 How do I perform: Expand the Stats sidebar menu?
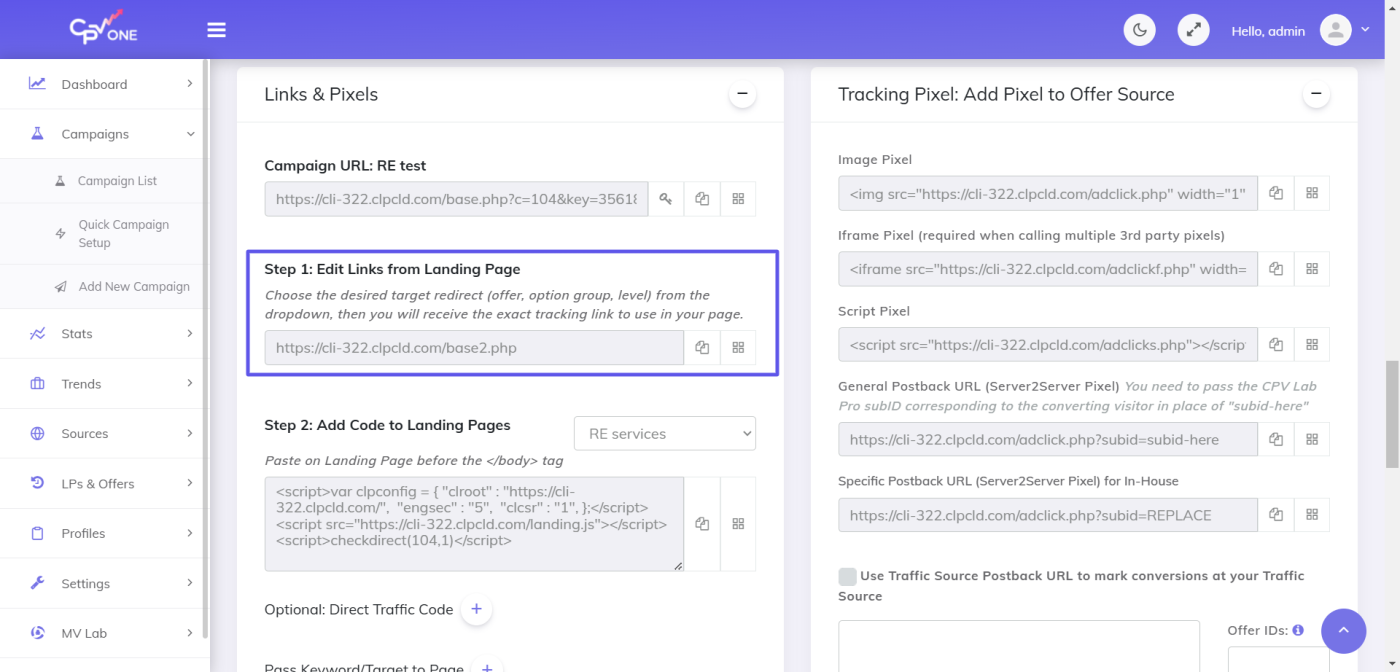tap(101, 334)
